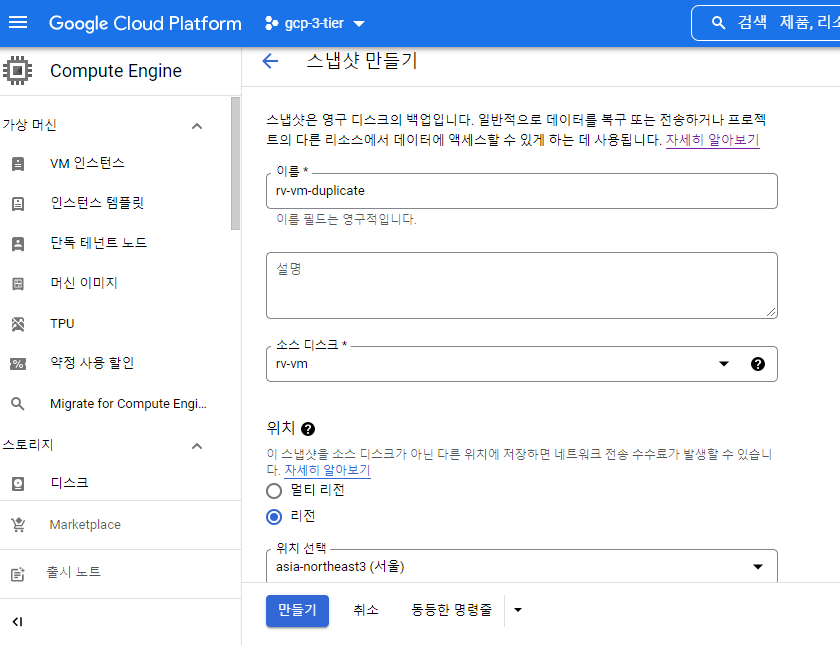Click the Marketplace cart icon
Image resolution: width=840 pixels, height=645 pixels.
point(18,524)
